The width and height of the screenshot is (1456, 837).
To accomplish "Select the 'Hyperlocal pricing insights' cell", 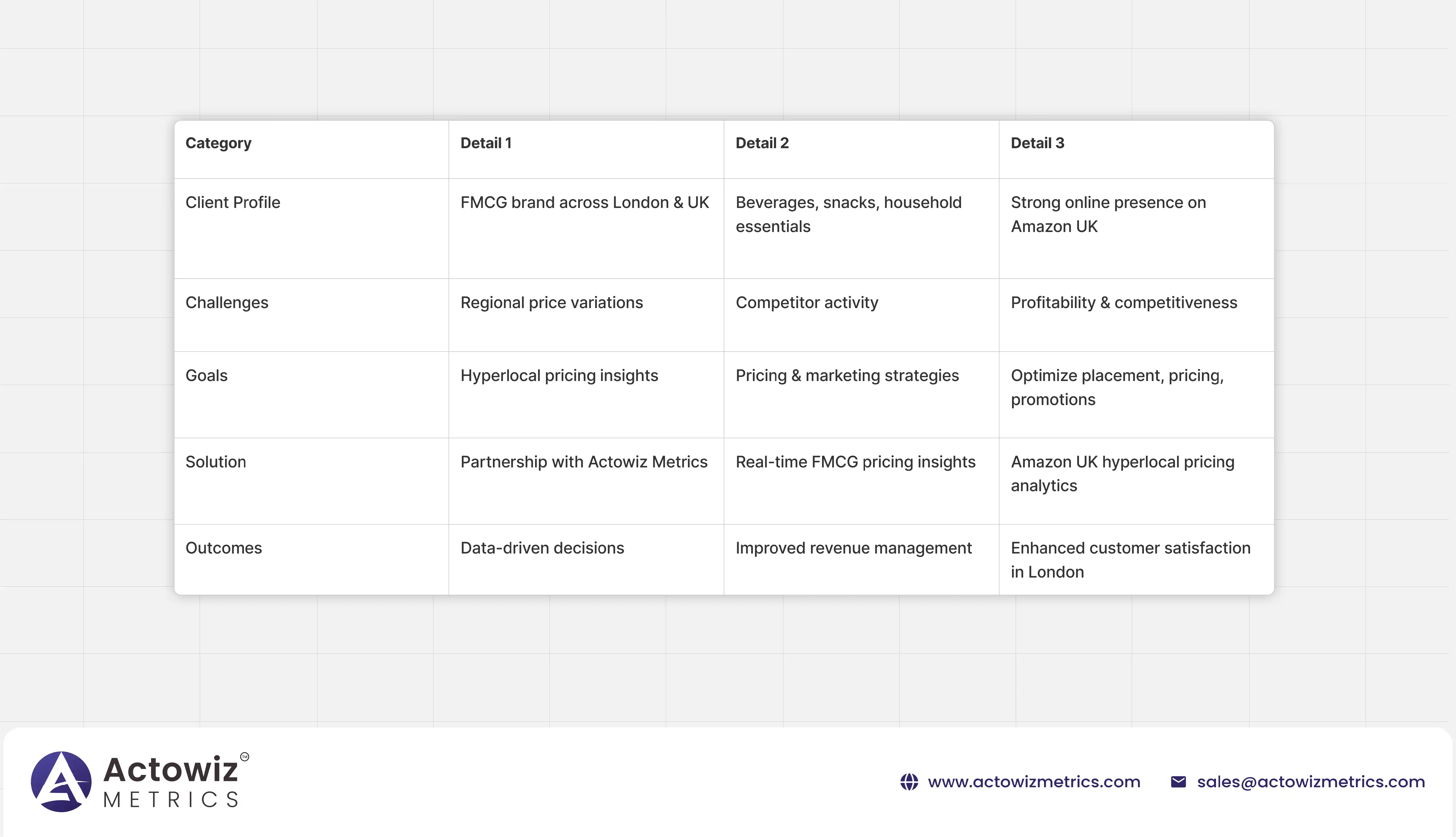I will point(559,375).
